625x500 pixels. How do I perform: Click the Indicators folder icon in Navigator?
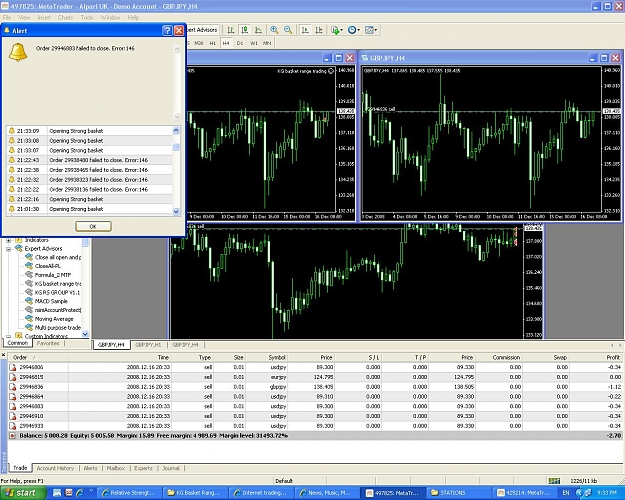19,240
